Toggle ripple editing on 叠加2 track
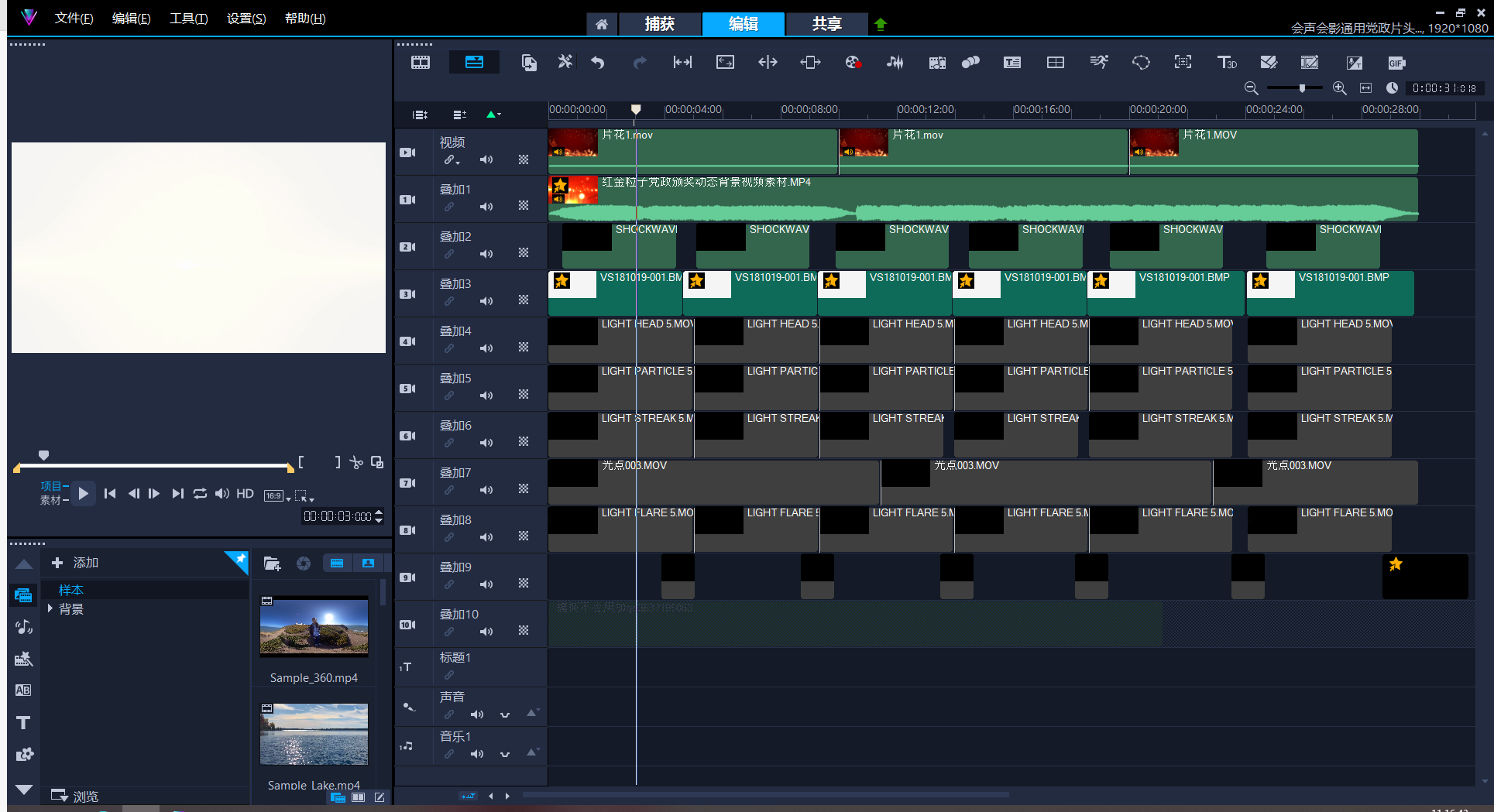The width and height of the screenshot is (1494, 812). click(449, 254)
